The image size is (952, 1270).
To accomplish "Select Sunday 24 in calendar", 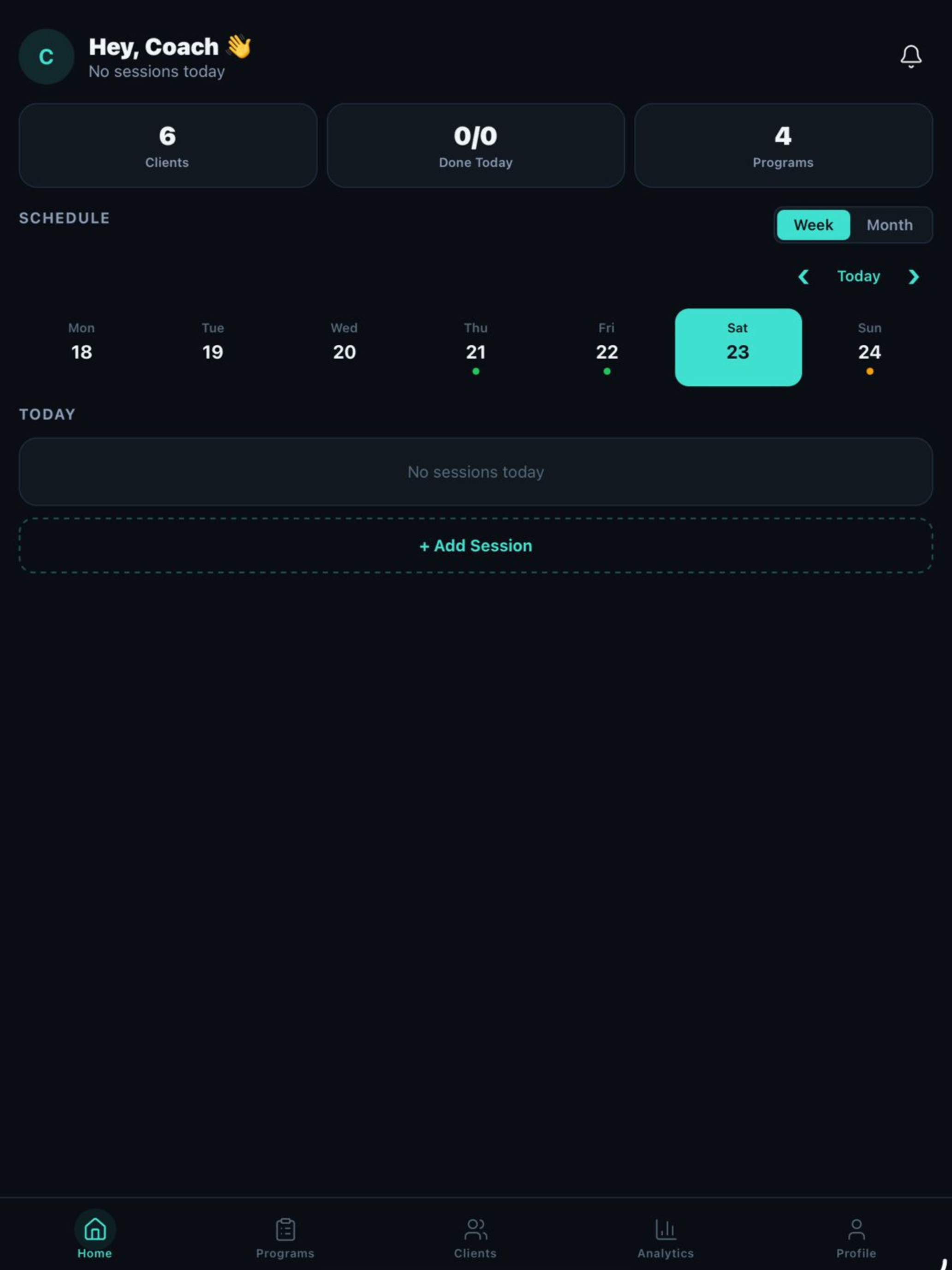I will 869,347.
